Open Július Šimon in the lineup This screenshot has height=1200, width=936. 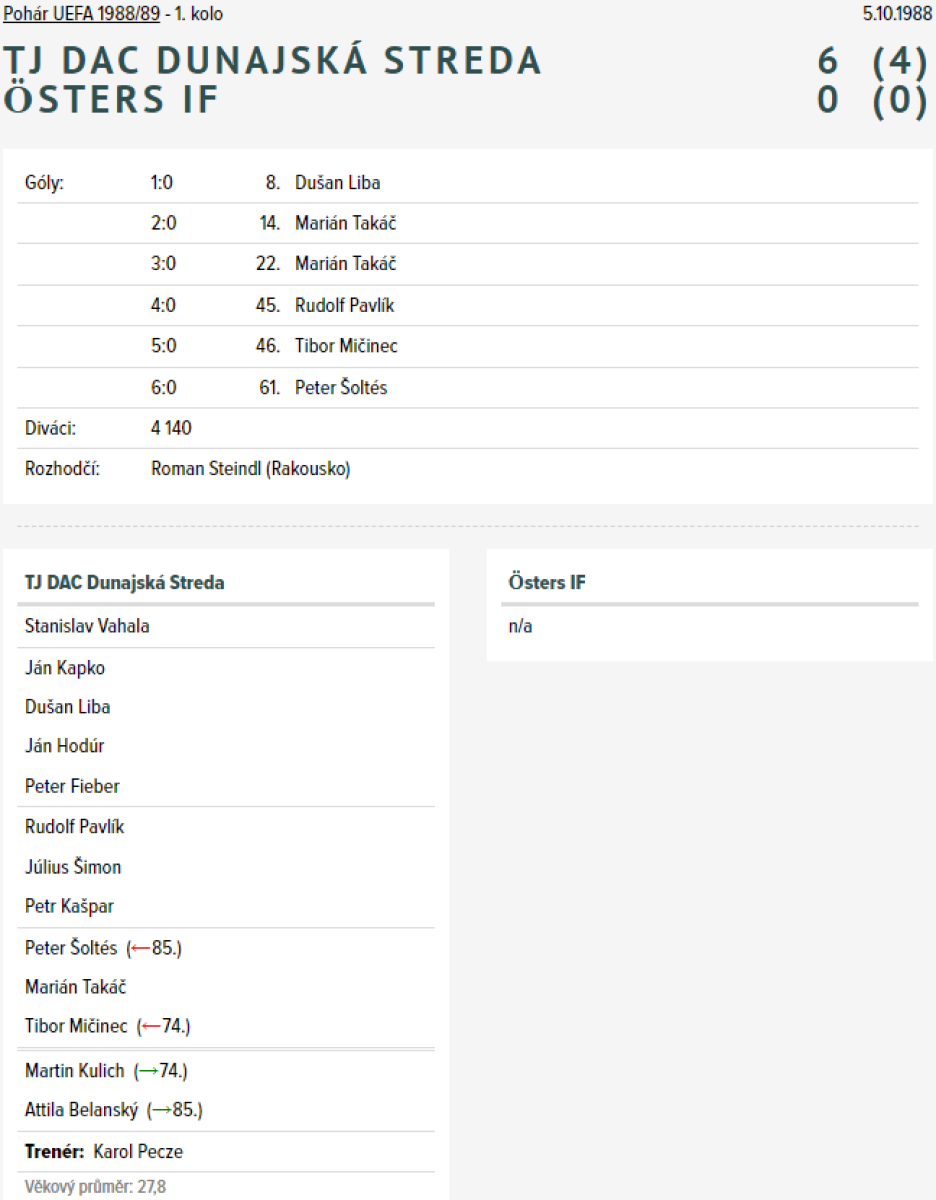point(73,867)
